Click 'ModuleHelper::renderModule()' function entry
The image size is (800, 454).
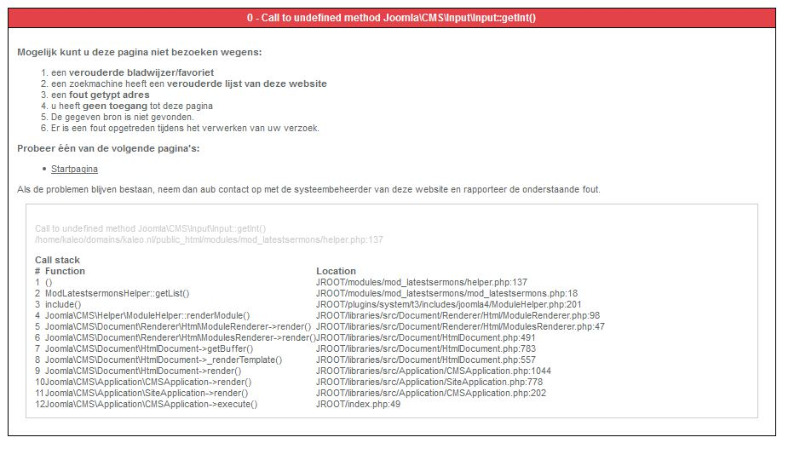(x=147, y=316)
